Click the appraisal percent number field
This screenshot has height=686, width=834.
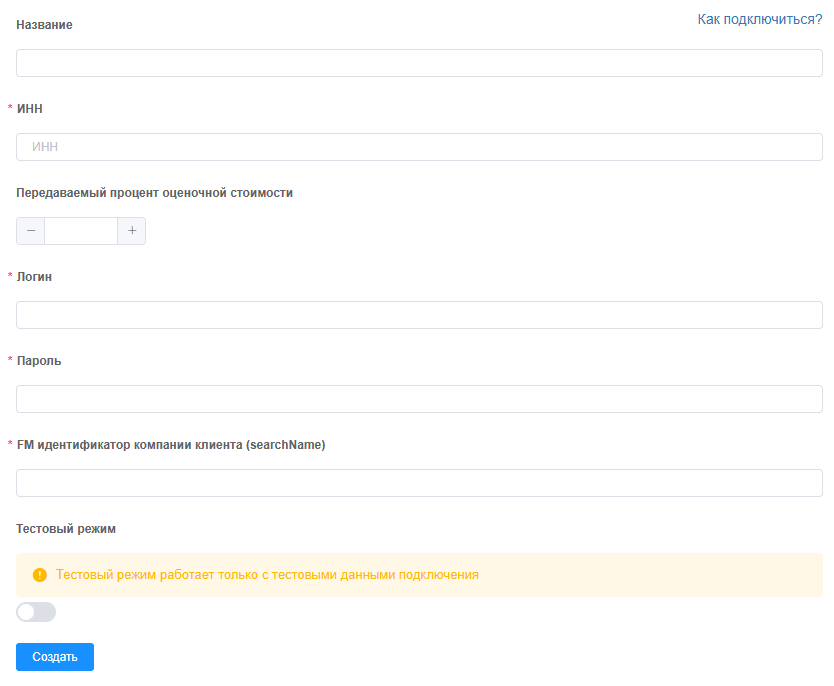81,231
